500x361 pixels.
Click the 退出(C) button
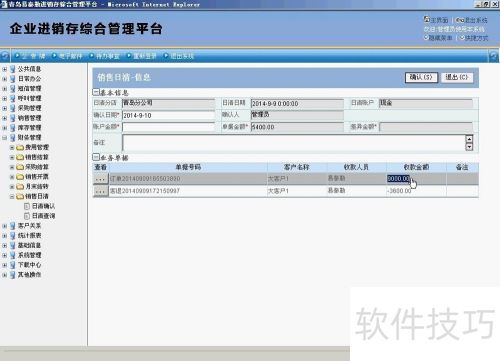[457, 77]
